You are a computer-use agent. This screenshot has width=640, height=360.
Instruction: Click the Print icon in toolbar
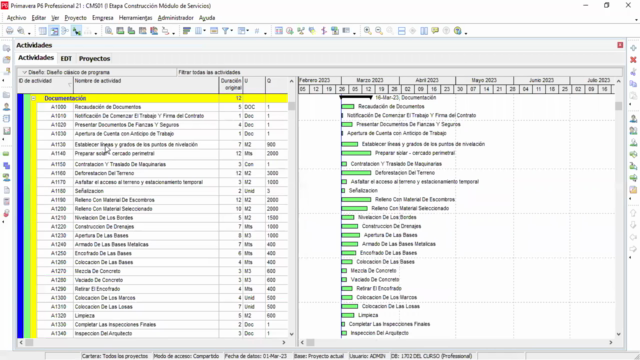pos(9,31)
